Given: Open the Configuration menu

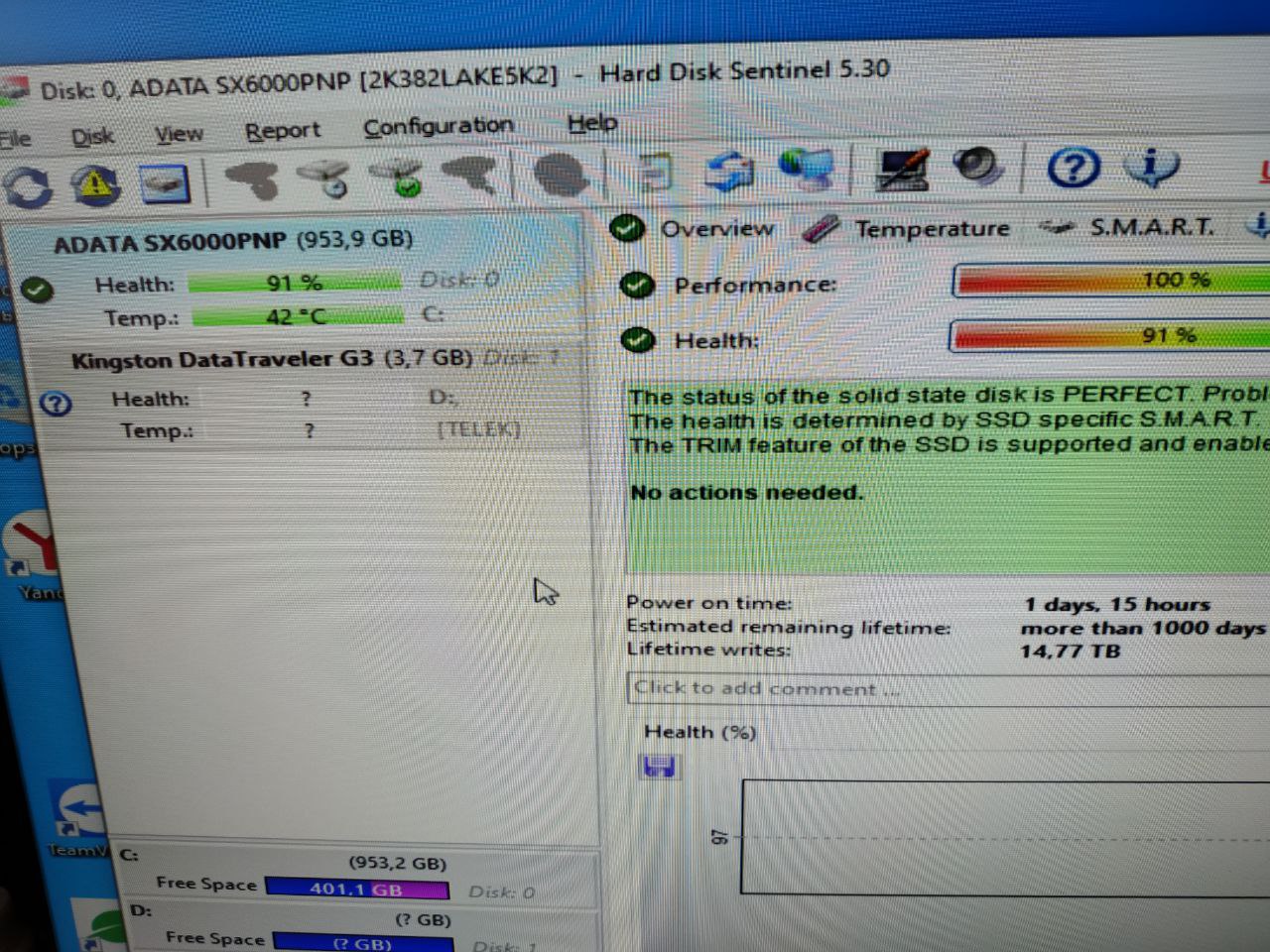Looking at the screenshot, I should click(438, 126).
